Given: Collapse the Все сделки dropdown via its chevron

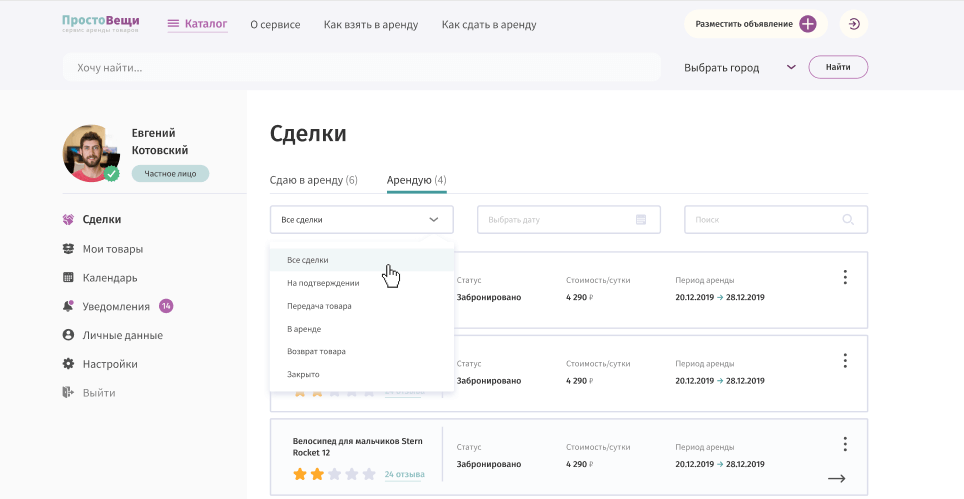Looking at the screenshot, I should 434,219.
